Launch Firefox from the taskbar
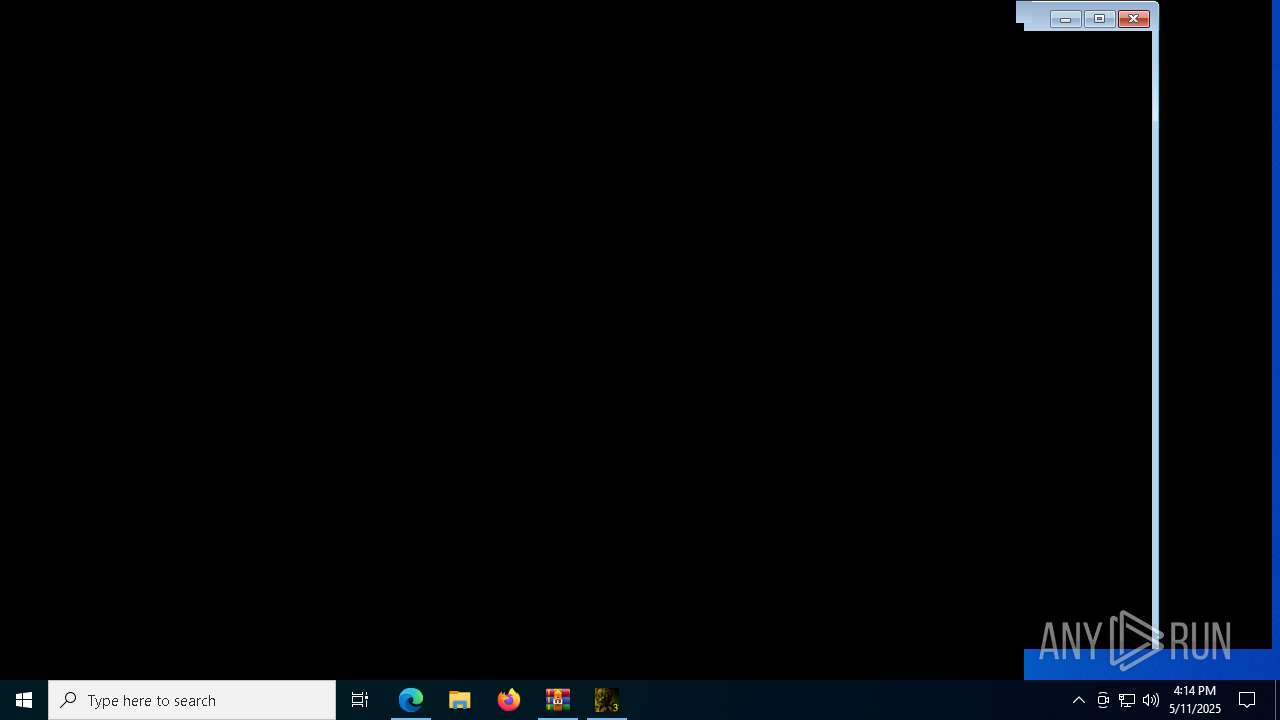Screen dimensions: 1280x720 click(x=509, y=700)
